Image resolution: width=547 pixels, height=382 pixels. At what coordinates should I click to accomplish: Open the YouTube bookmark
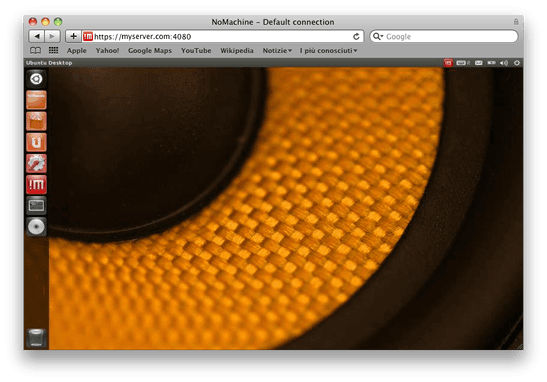coord(196,51)
